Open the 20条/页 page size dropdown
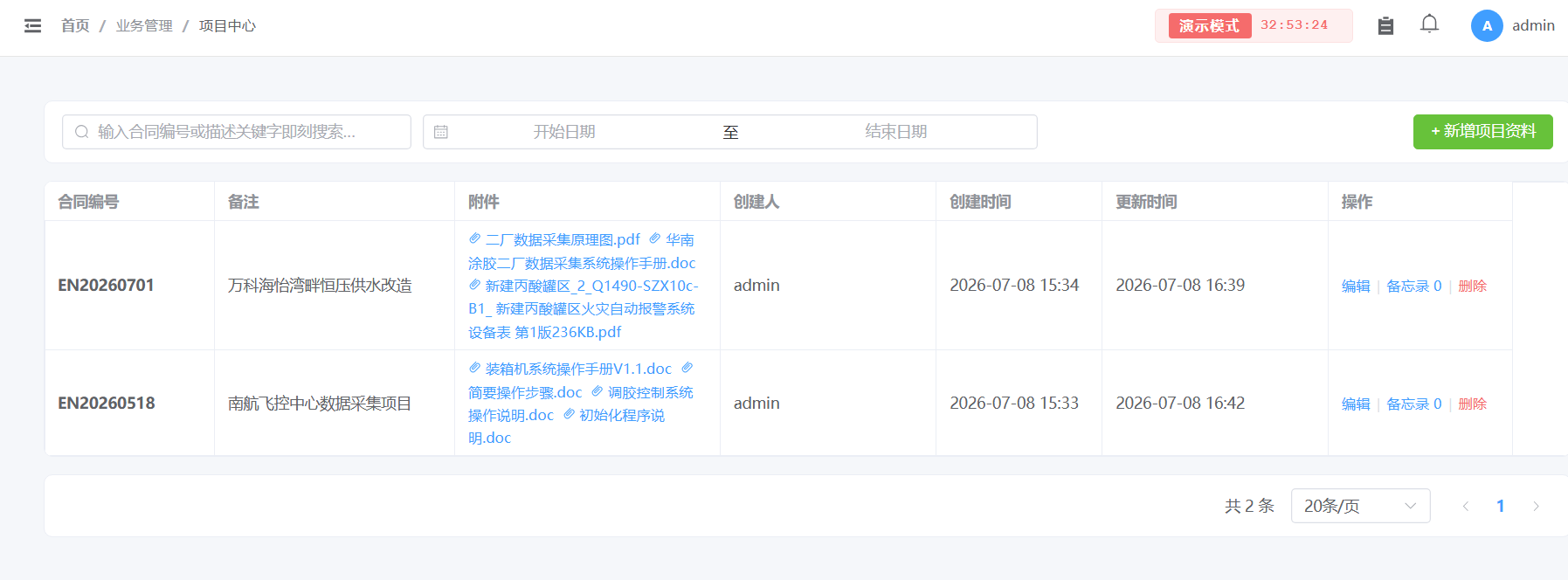The height and width of the screenshot is (580, 1568). 1360,506
